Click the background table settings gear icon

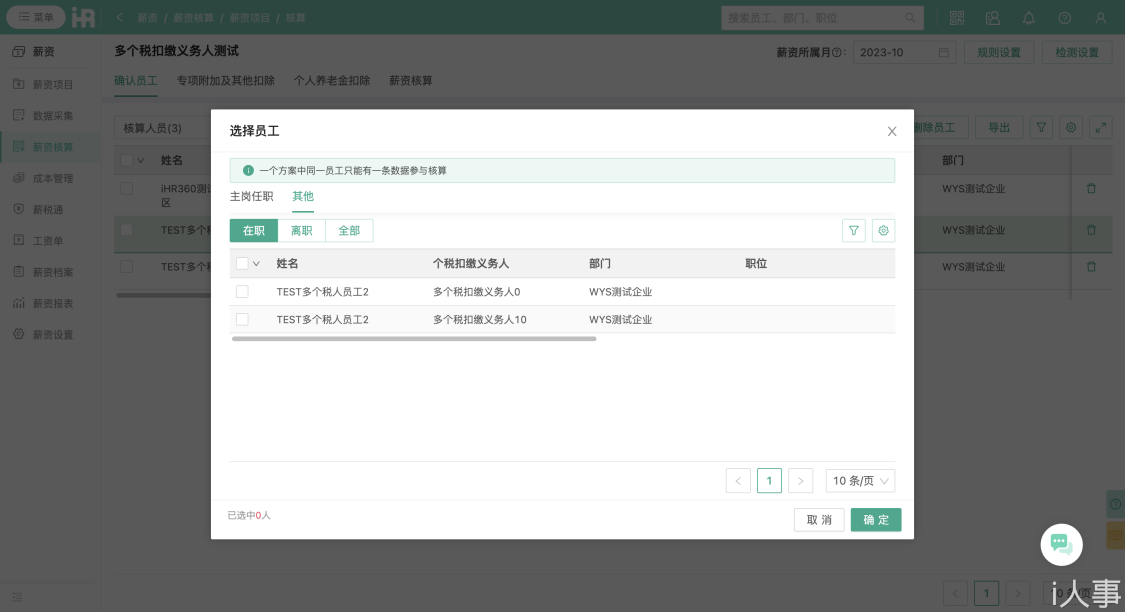tap(1070, 128)
